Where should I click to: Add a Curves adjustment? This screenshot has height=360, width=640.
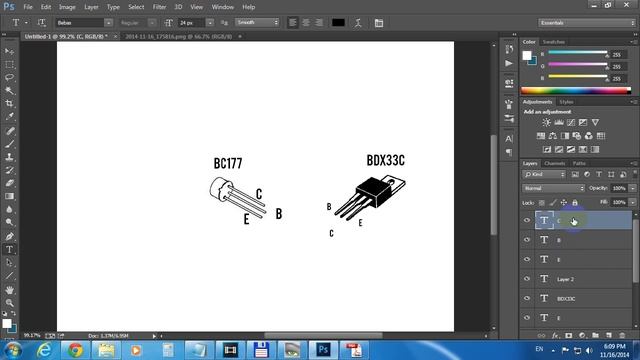pos(571,122)
